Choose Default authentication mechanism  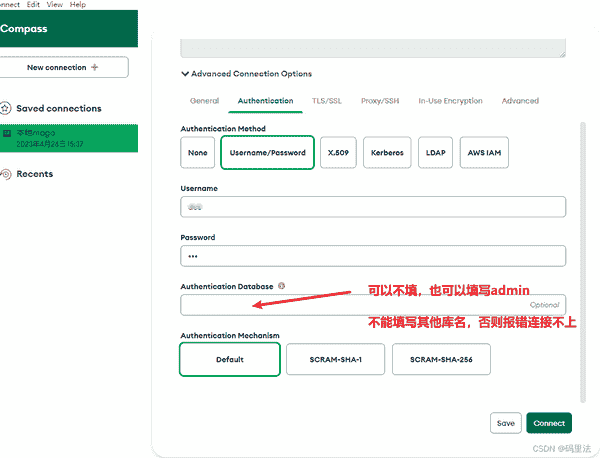coord(230,359)
